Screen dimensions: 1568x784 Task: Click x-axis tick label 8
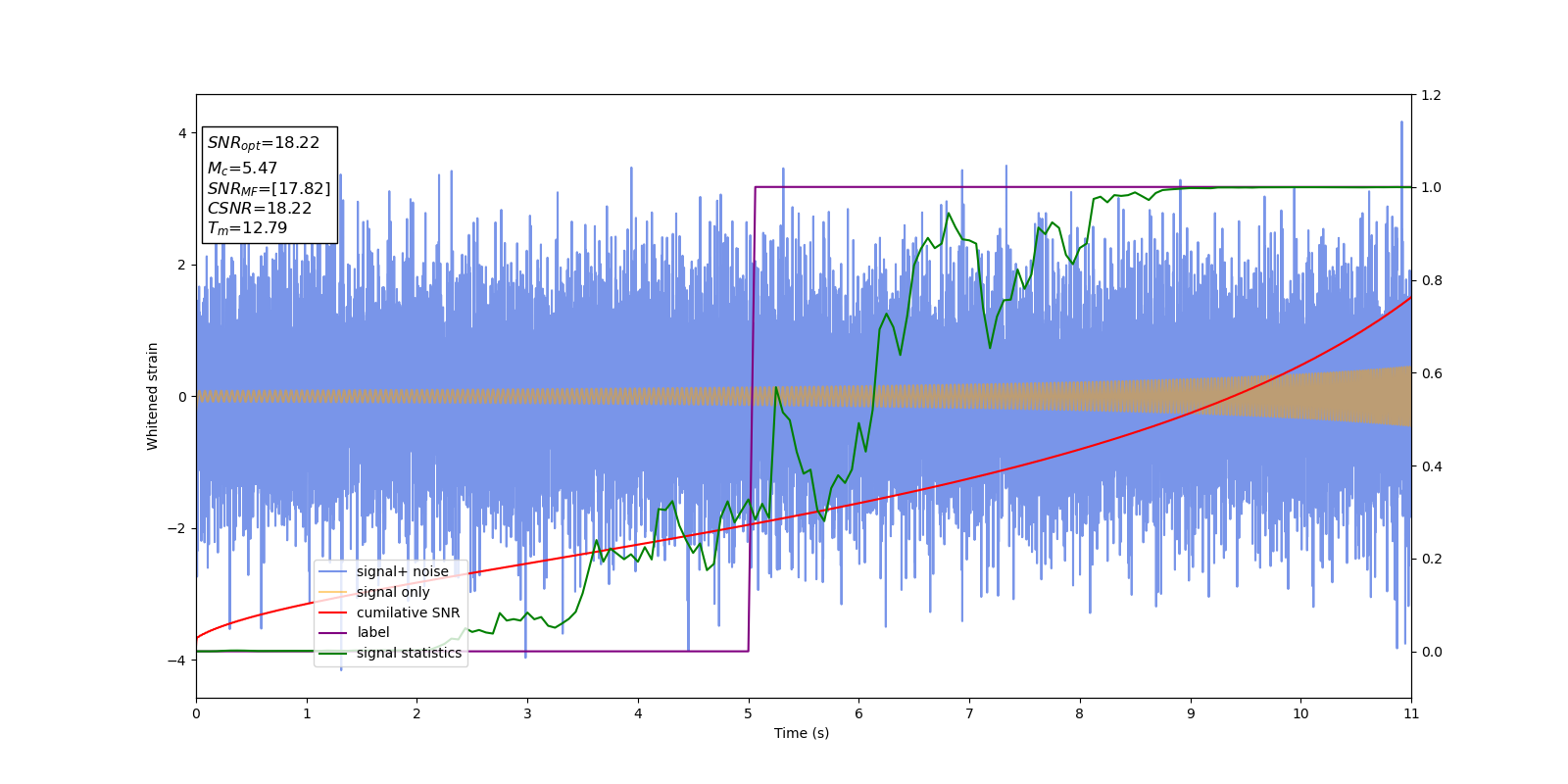pos(1080,713)
